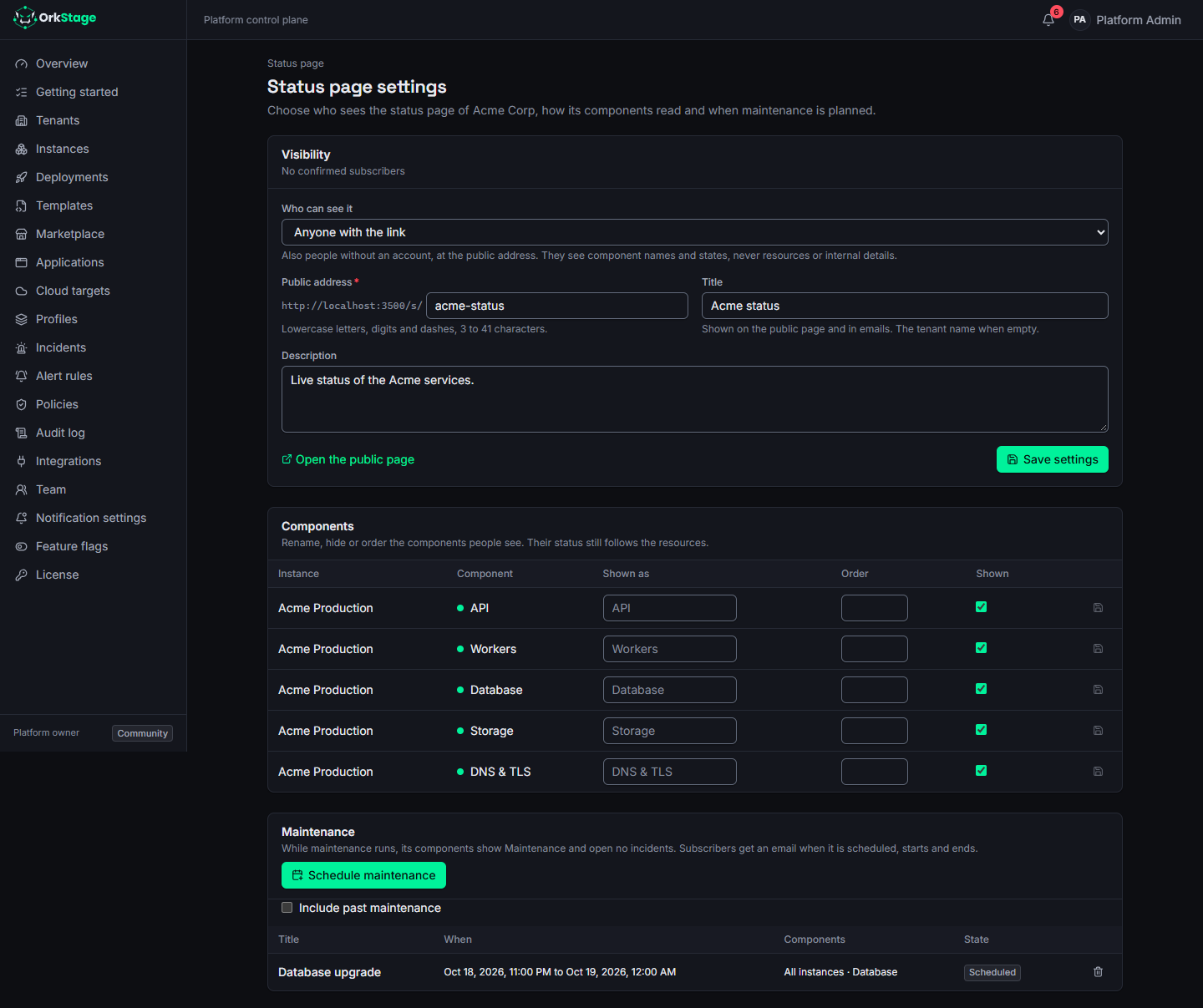Click the Team users icon

pos(22,490)
